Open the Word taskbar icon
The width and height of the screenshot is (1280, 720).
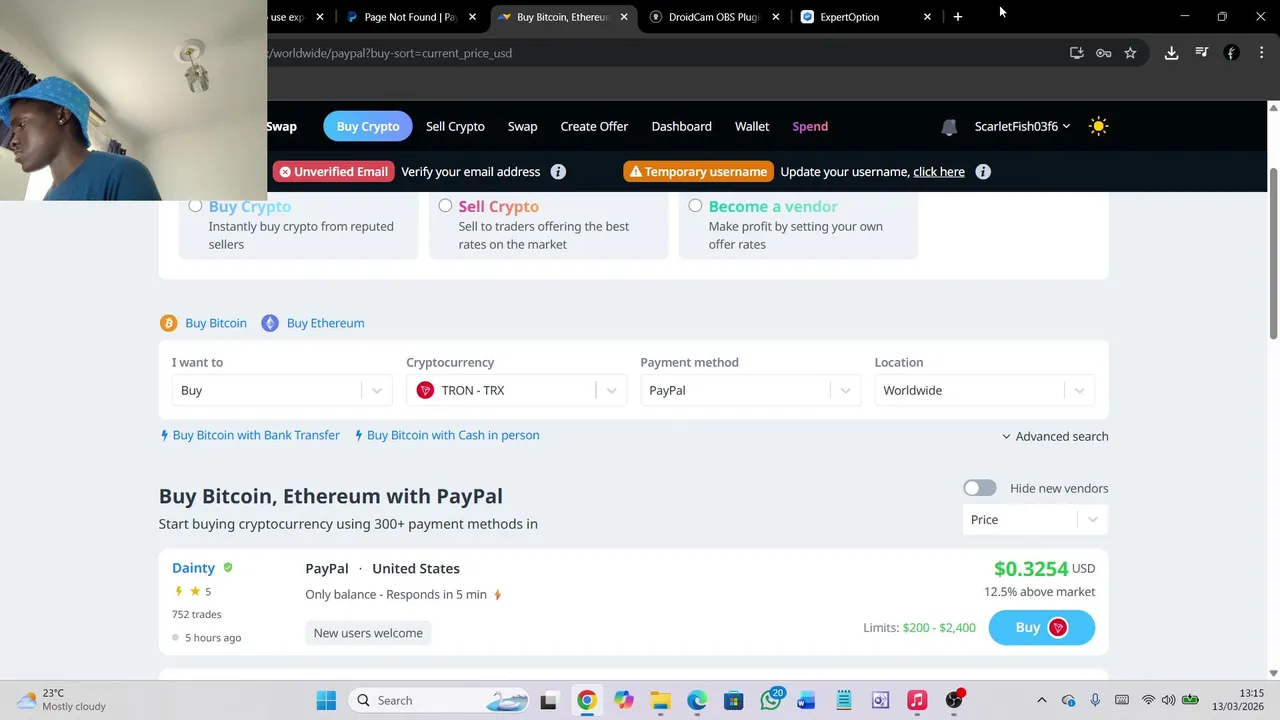[806, 700]
